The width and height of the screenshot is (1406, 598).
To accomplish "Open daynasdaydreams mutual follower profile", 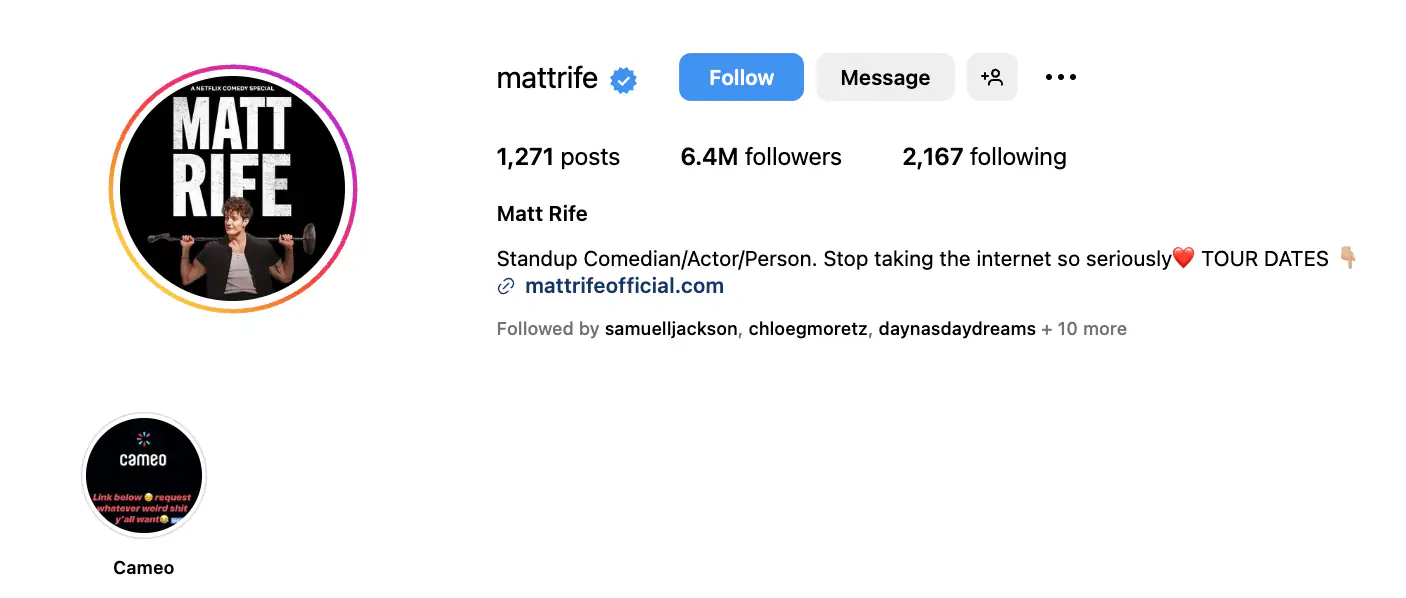I will point(957,329).
